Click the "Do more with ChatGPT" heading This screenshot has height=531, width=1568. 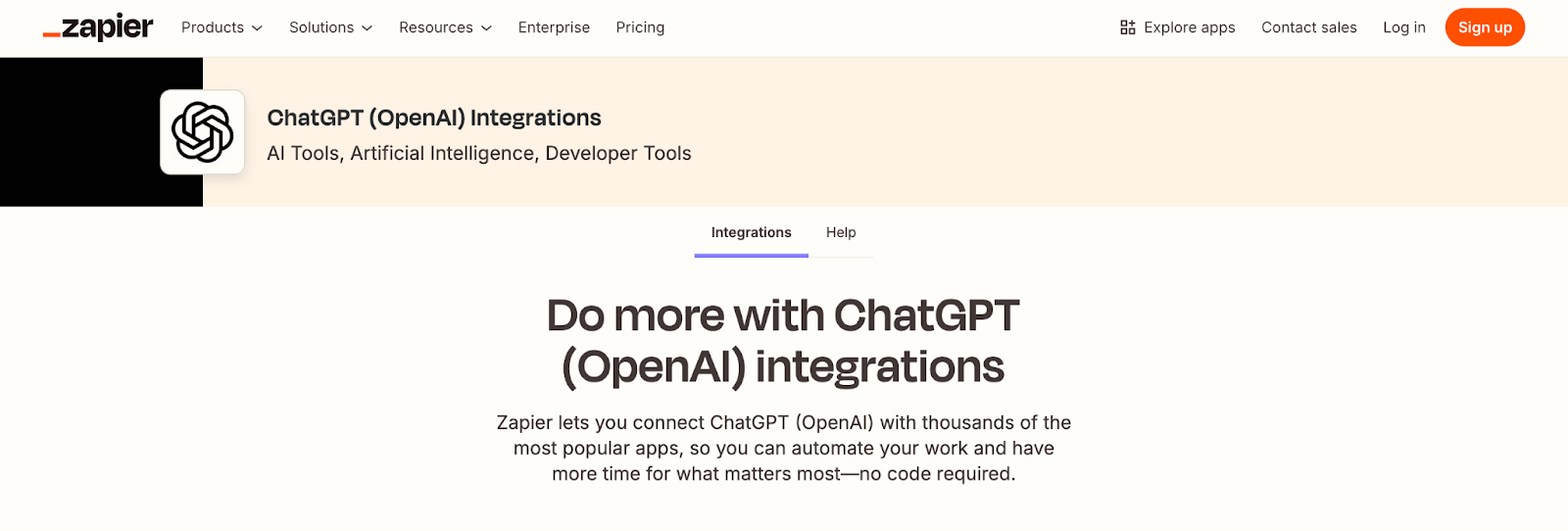783,341
